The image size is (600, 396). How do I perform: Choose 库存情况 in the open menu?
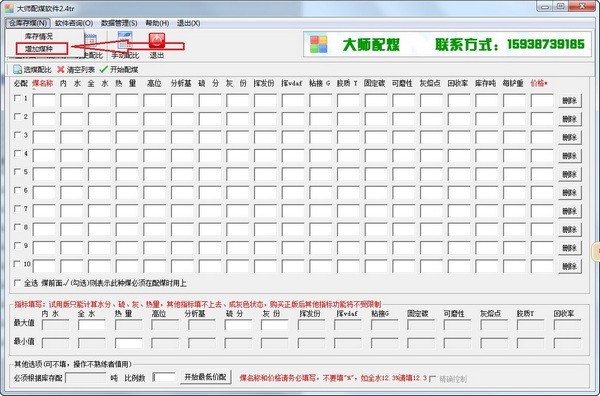39,36
